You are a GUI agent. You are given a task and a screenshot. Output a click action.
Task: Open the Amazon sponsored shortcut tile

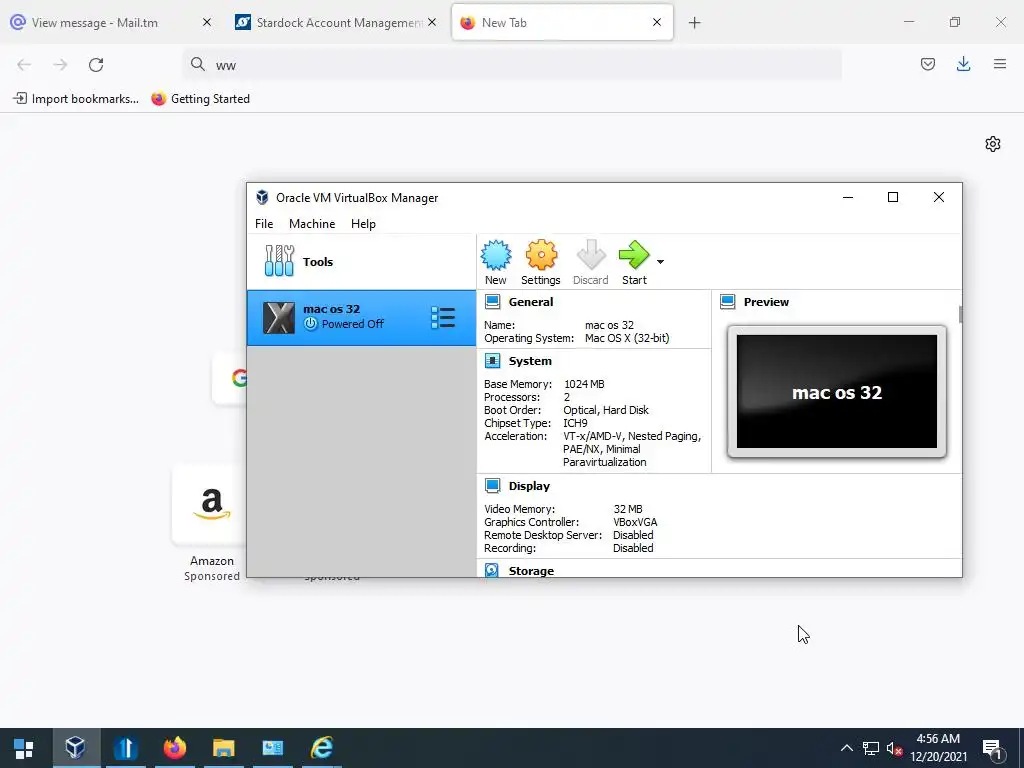[x=211, y=504]
